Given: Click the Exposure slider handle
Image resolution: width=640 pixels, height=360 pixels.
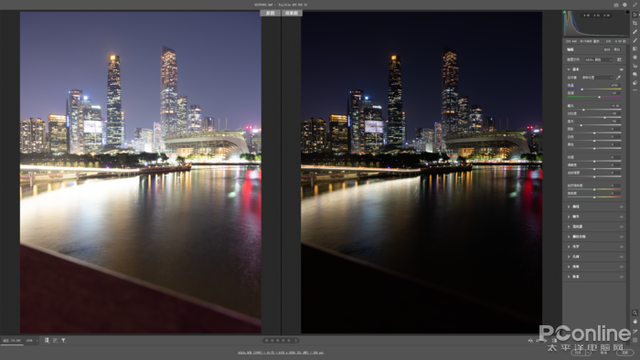Looking at the screenshot, I should pos(584,110).
